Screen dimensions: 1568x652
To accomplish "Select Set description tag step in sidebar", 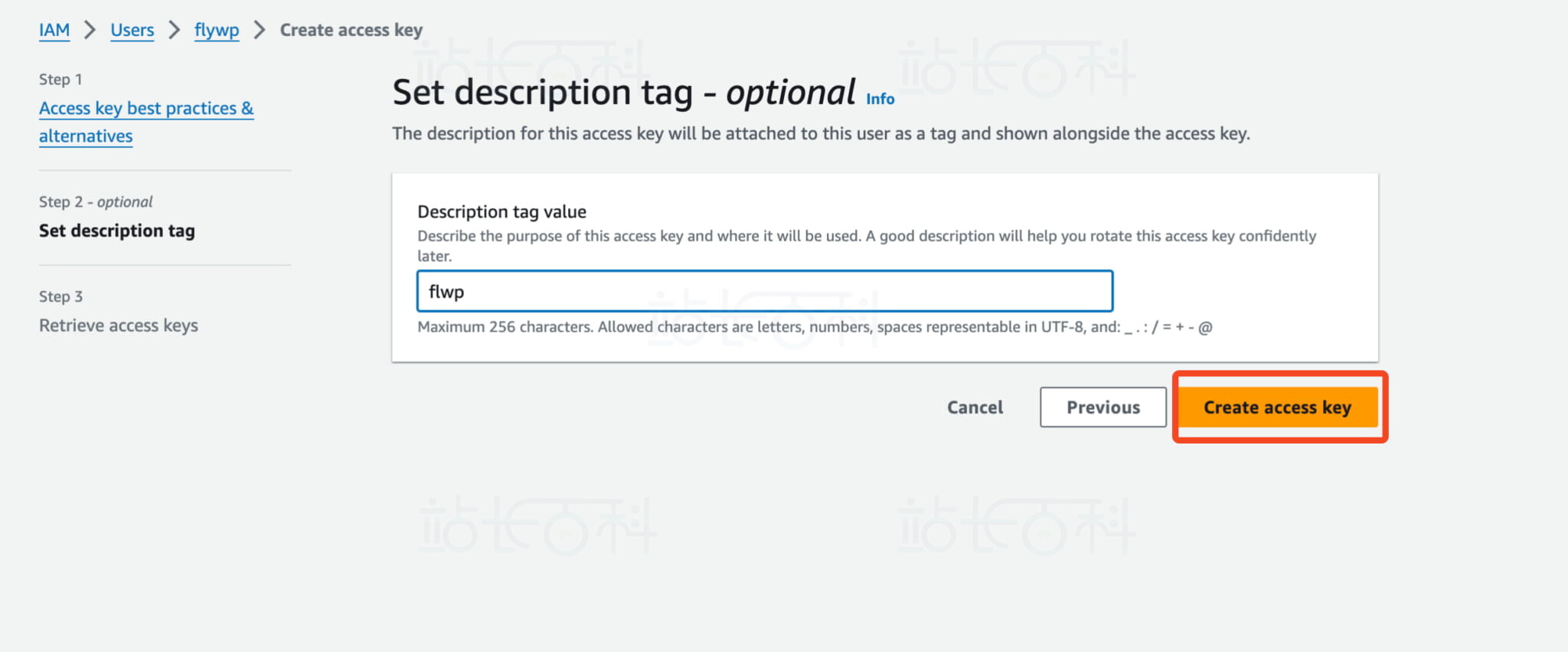I will pyautogui.click(x=117, y=231).
